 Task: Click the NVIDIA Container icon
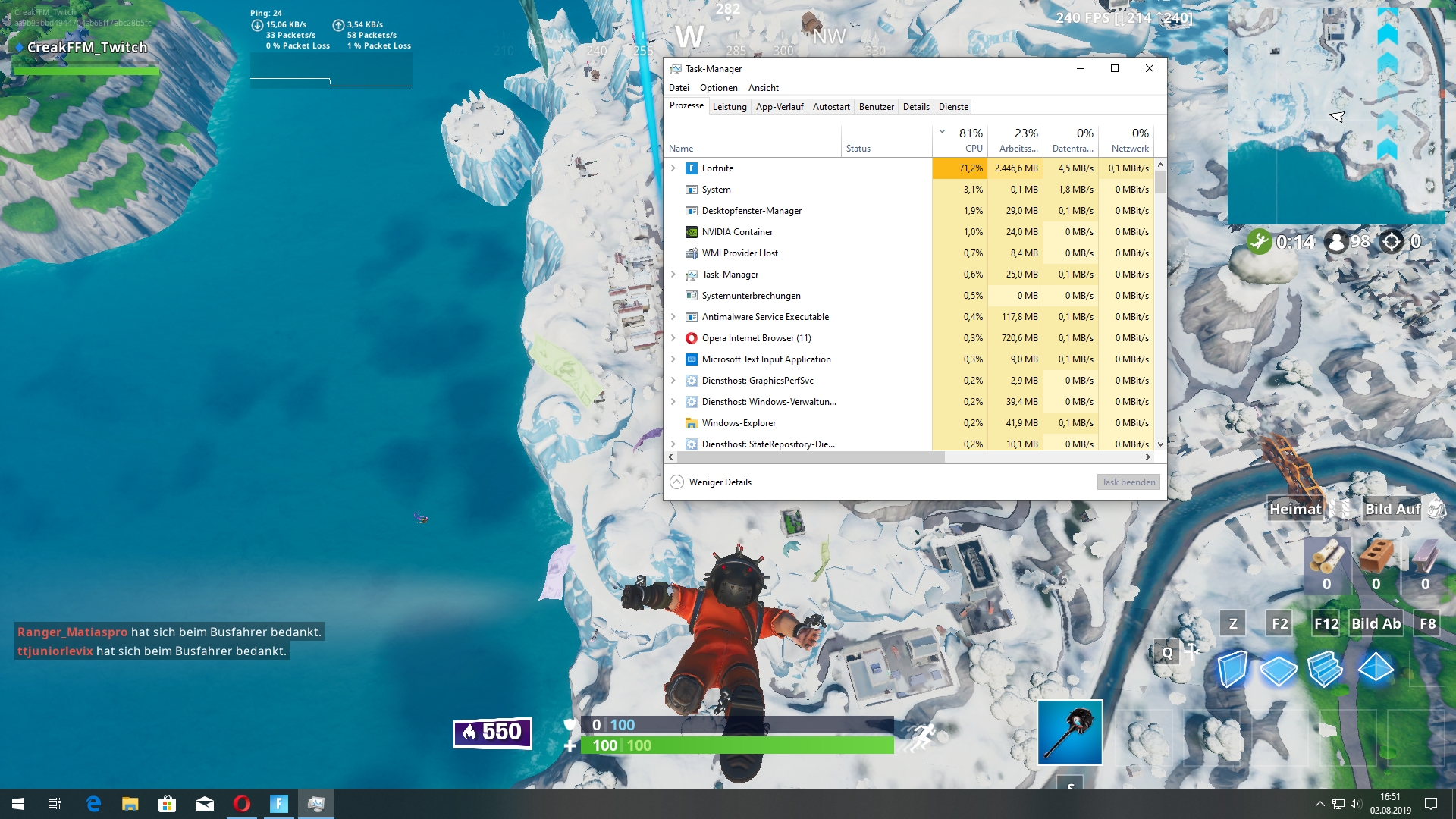[691, 232]
